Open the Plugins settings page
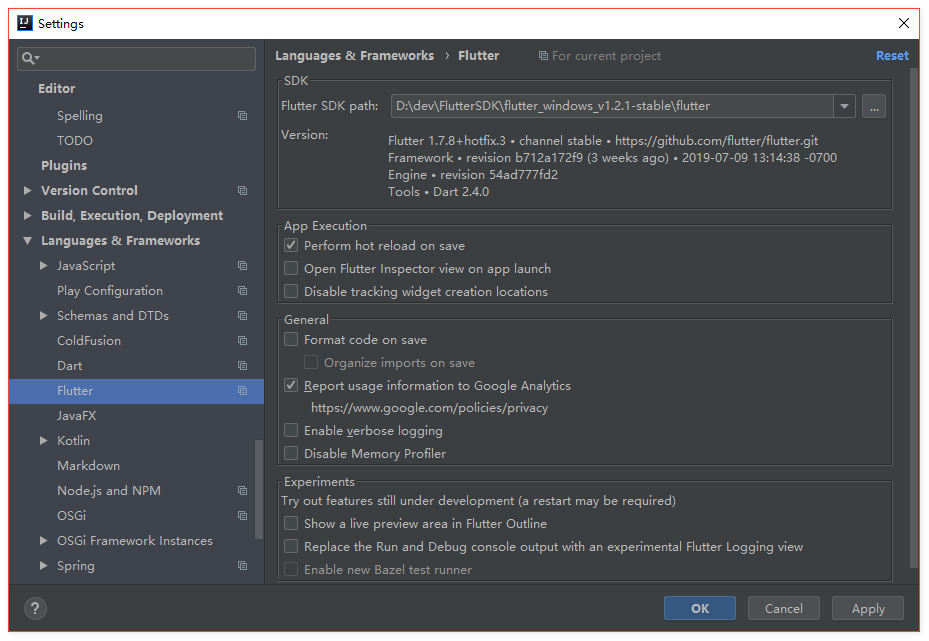The height and width of the screenshot is (641, 929). coord(64,165)
